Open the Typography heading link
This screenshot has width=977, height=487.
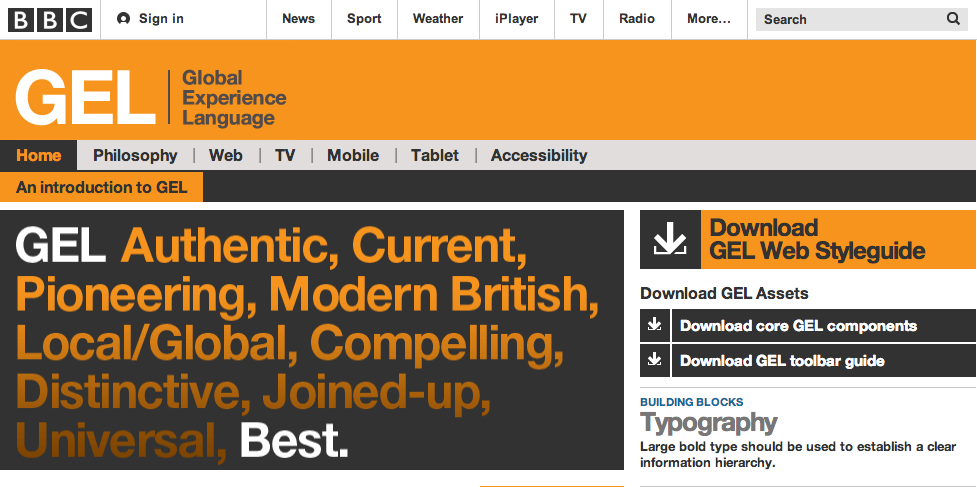708,423
